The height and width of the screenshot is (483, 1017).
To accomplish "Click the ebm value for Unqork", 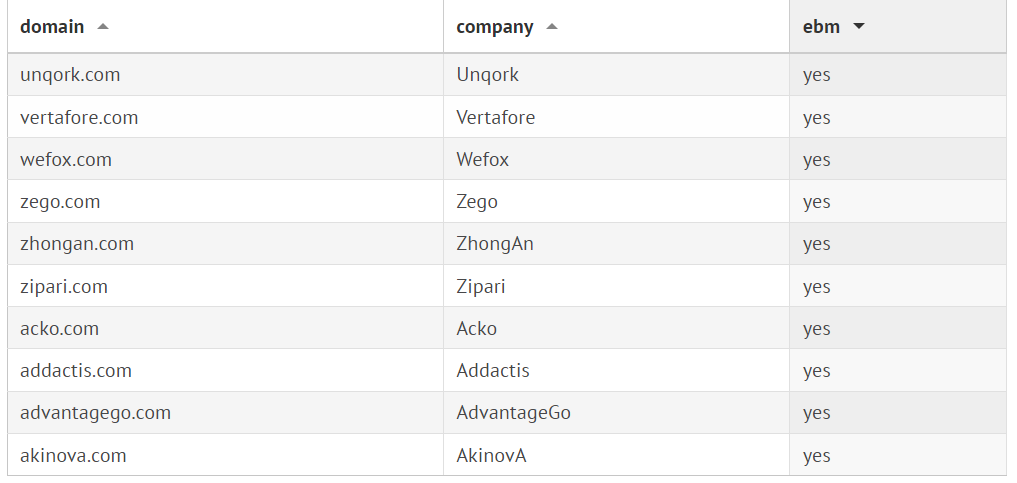I will (817, 75).
